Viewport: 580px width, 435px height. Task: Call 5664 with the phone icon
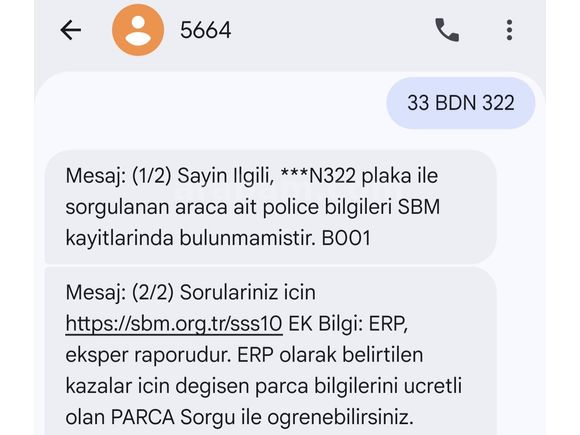click(x=447, y=30)
